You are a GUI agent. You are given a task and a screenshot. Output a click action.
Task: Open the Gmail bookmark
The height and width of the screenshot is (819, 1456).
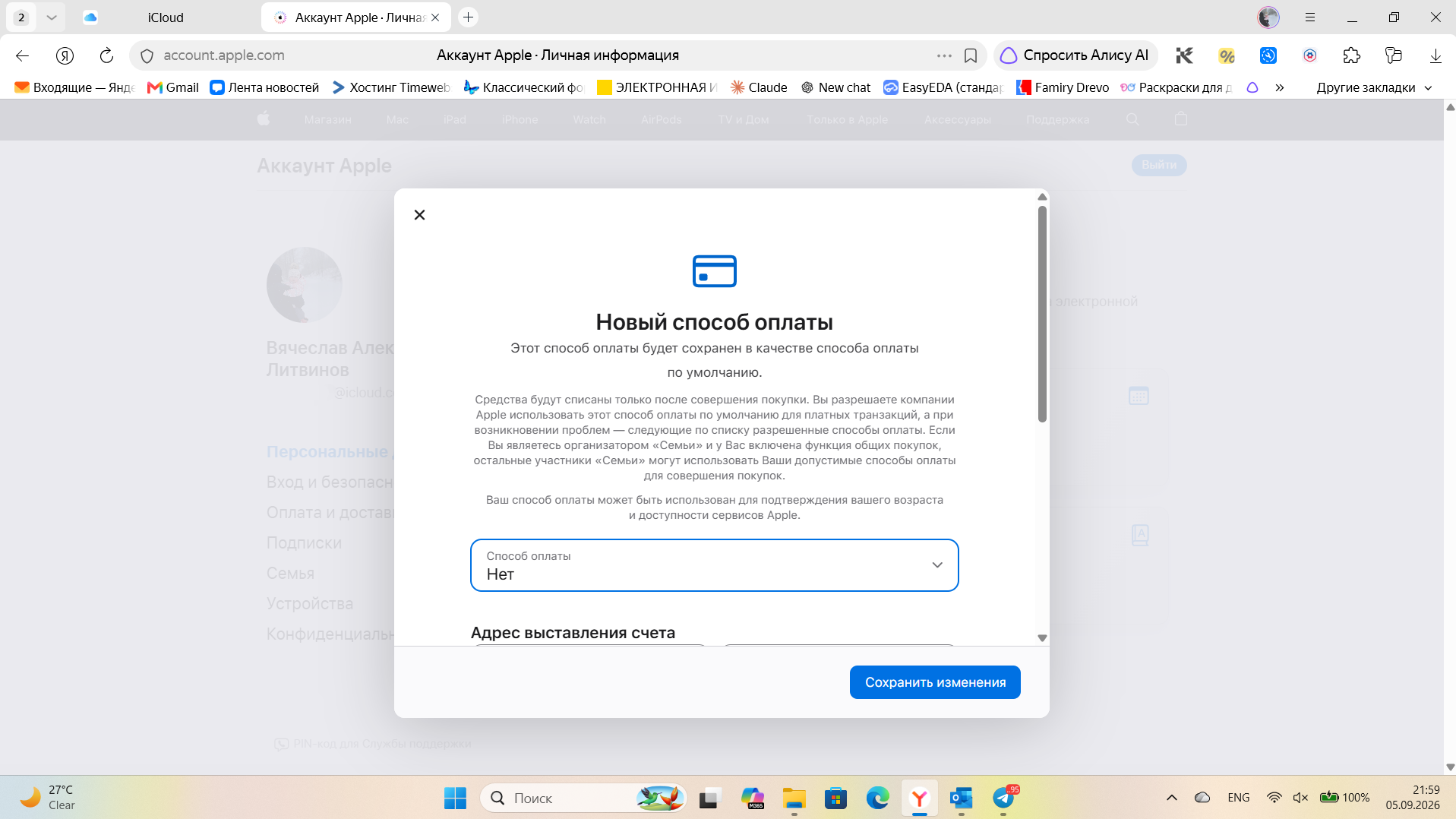(173, 87)
